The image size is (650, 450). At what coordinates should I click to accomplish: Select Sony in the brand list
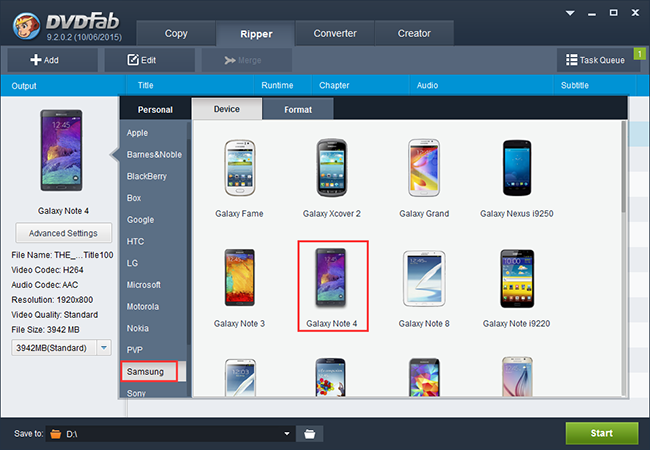click(136, 392)
